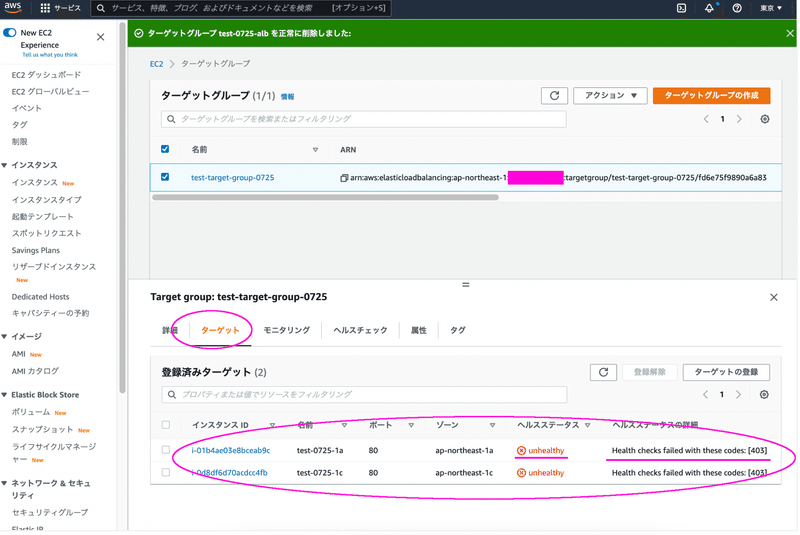
Task: Focus the AWS services search box
Action: click(x=241, y=8)
